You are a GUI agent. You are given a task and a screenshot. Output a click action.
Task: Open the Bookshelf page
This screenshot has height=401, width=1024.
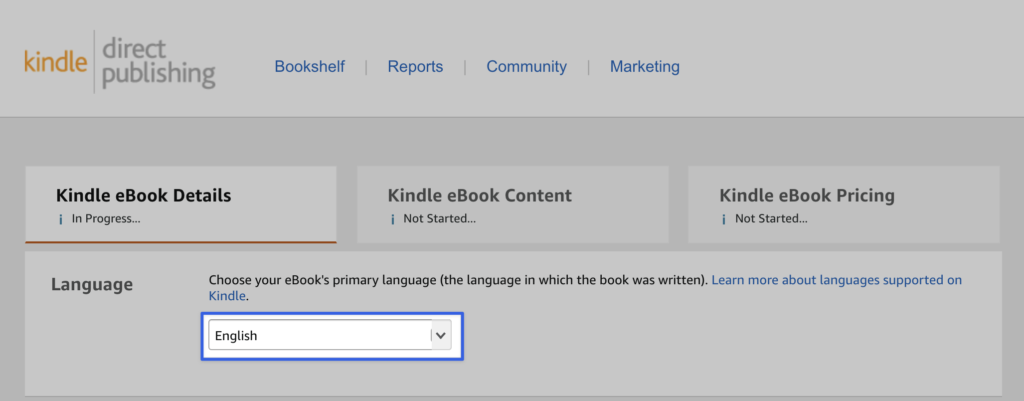click(310, 67)
